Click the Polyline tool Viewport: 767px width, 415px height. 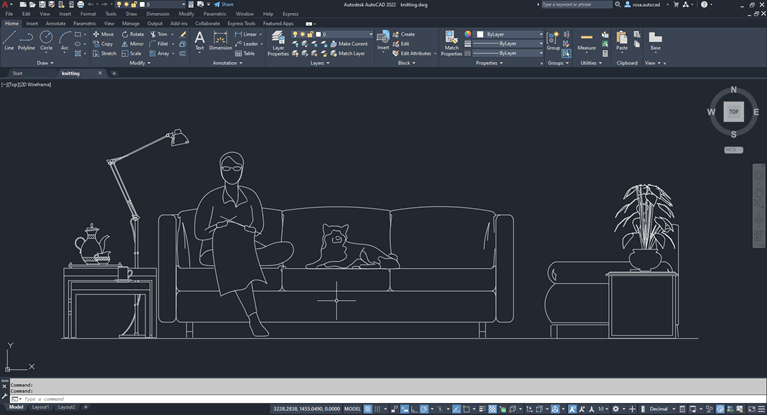26,40
